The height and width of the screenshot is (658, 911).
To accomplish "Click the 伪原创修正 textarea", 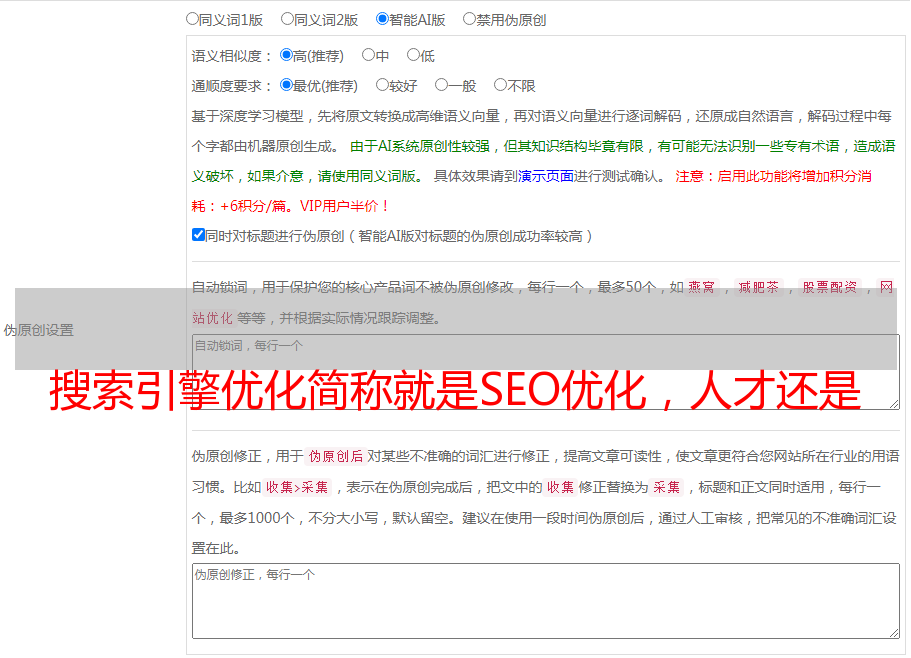I will pos(546,601).
